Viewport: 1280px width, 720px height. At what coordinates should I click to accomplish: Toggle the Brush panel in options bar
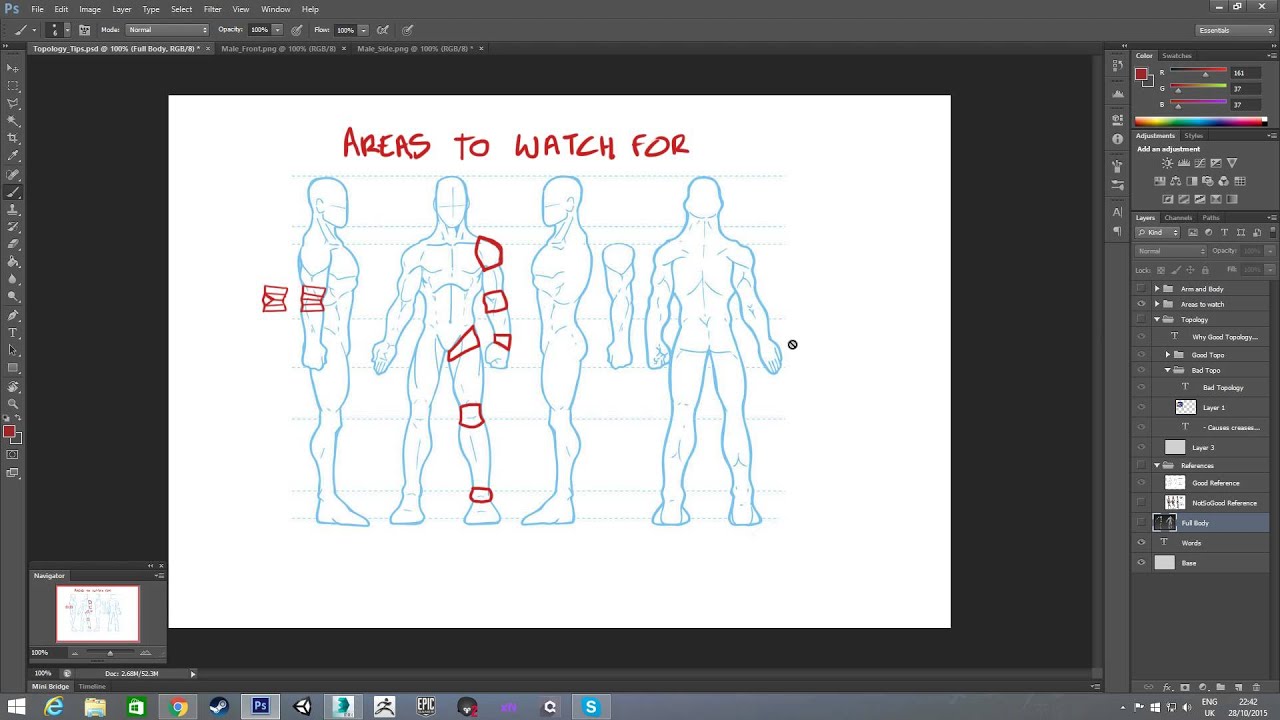(x=84, y=30)
